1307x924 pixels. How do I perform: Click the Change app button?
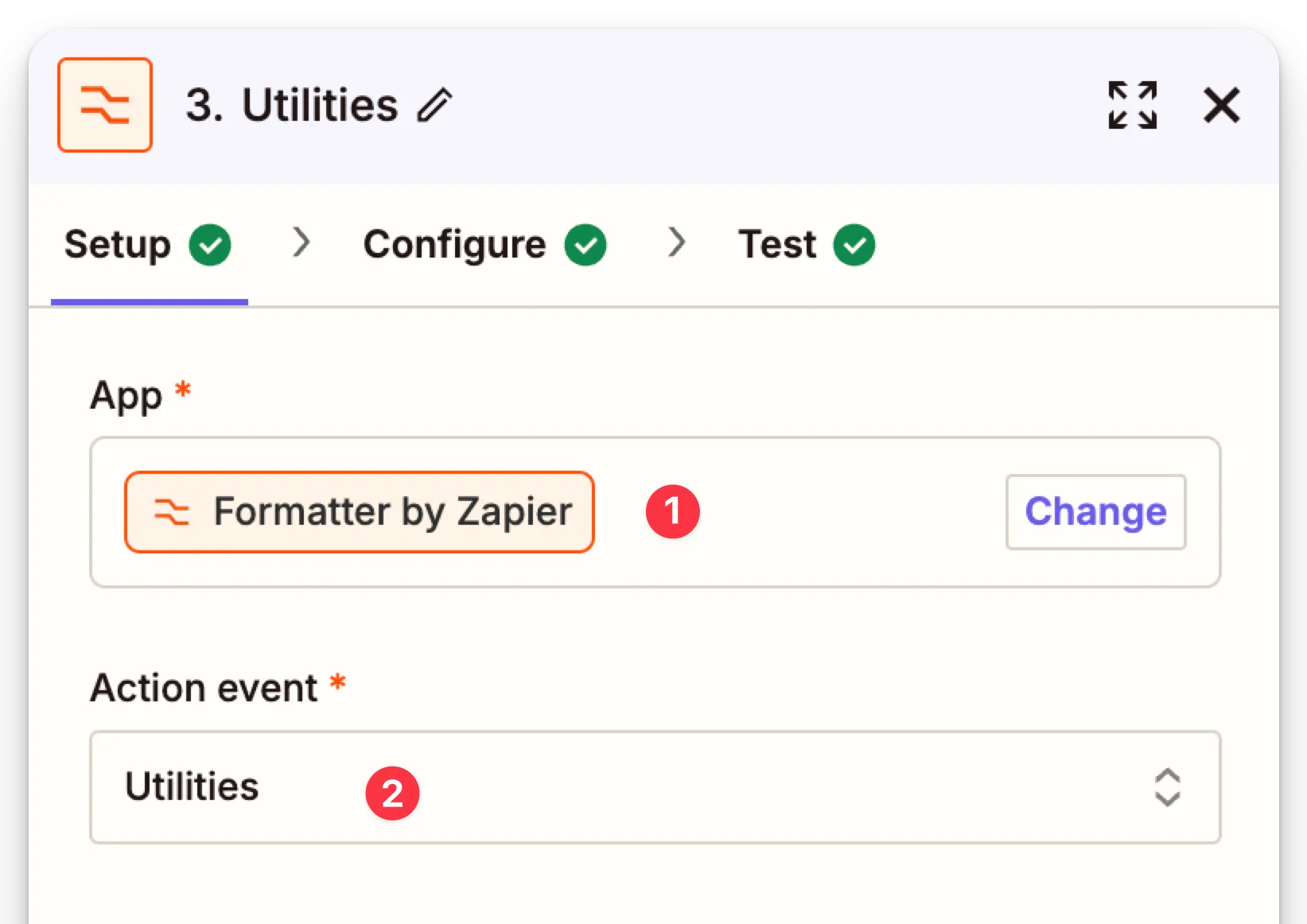(1095, 512)
